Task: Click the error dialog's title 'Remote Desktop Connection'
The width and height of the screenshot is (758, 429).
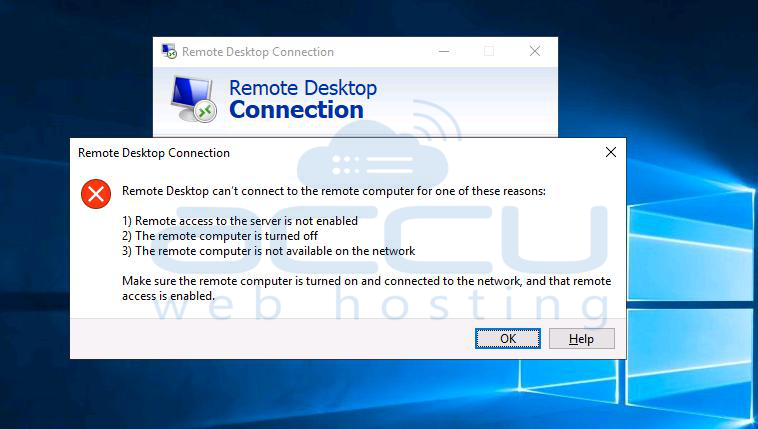Action: tap(154, 153)
